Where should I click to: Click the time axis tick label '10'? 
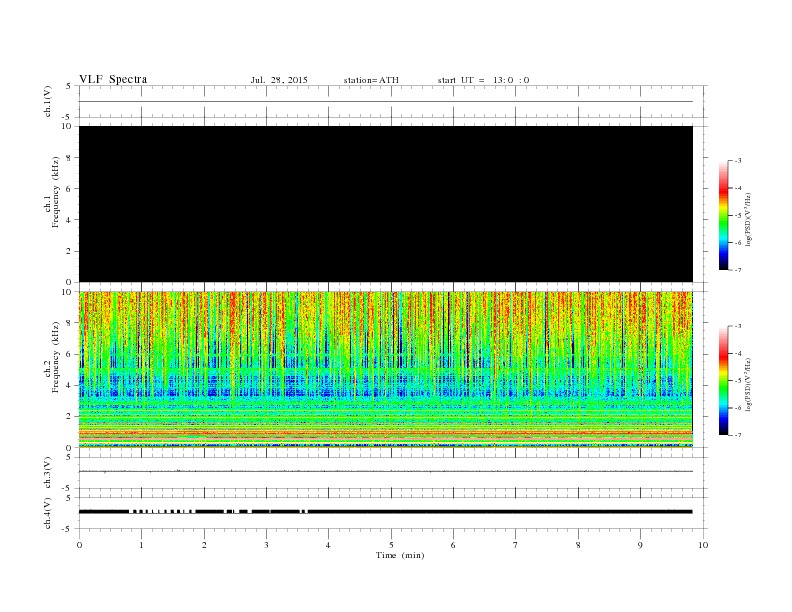coord(703,545)
